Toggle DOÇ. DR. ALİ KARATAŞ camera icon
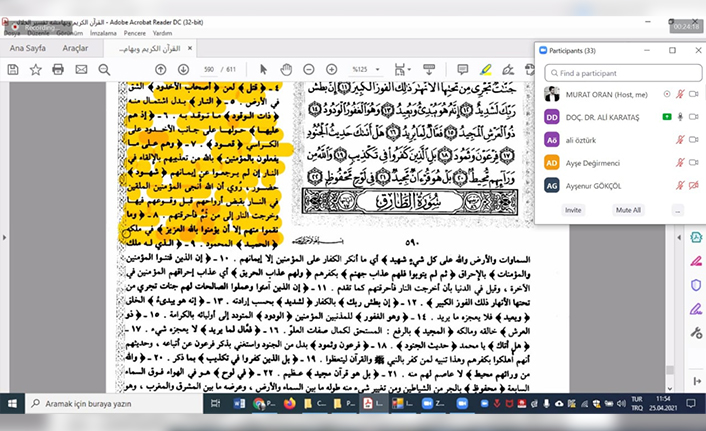The image size is (706, 431). (694, 117)
